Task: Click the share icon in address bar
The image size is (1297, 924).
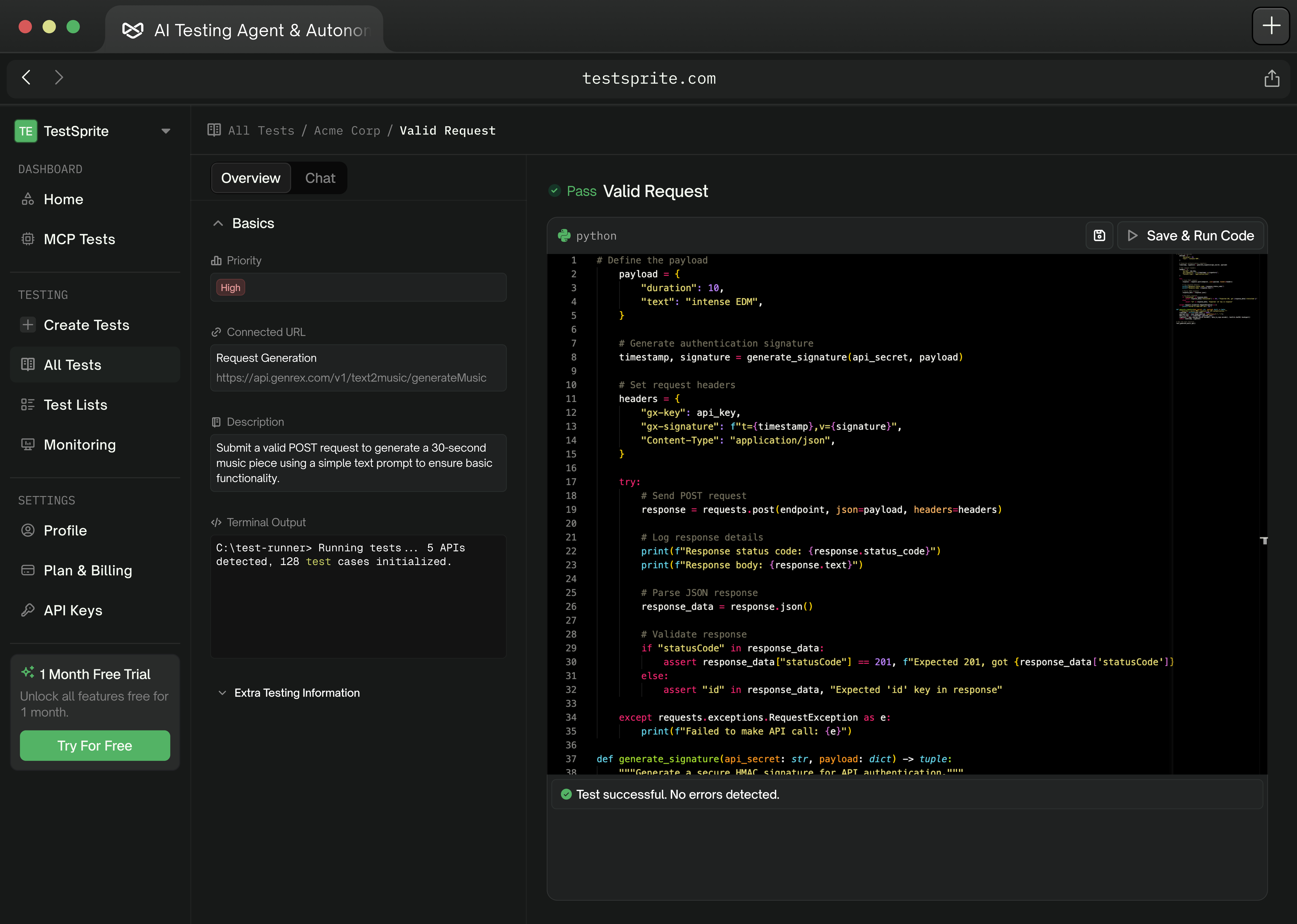Action: click(x=1271, y=78)
